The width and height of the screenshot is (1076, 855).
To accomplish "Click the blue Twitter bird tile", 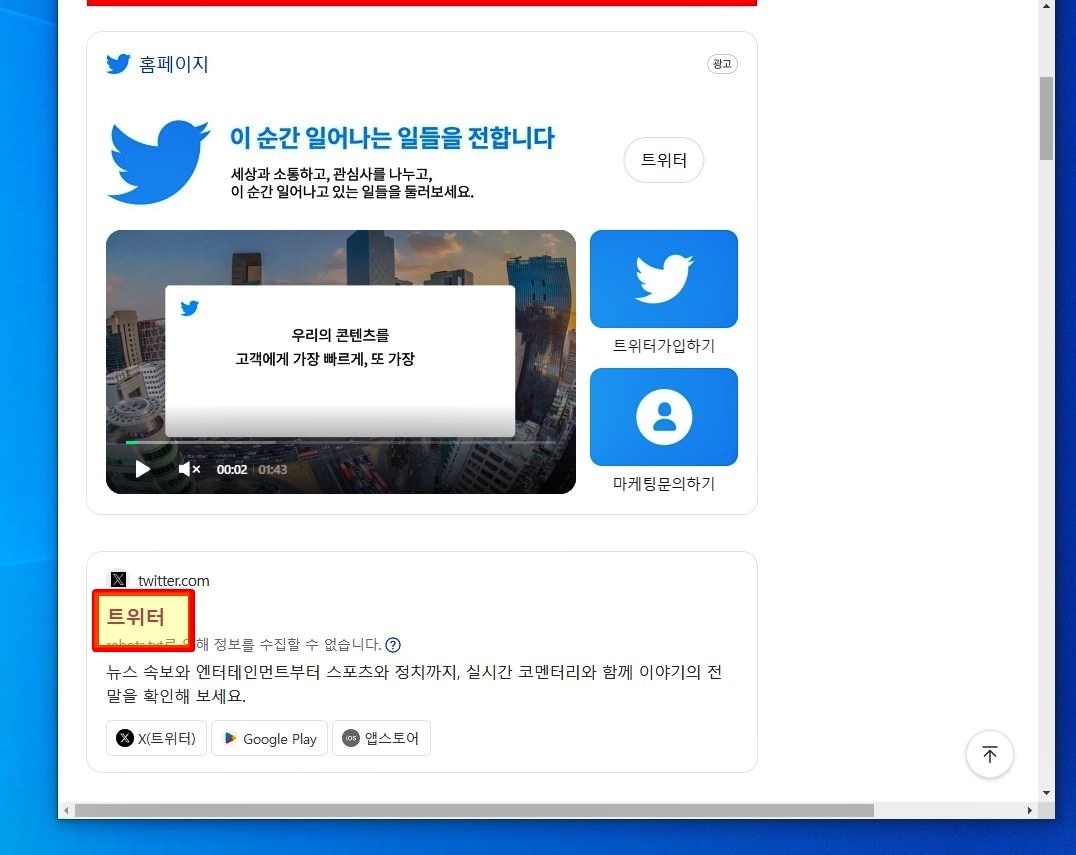I will coord(664,279).
